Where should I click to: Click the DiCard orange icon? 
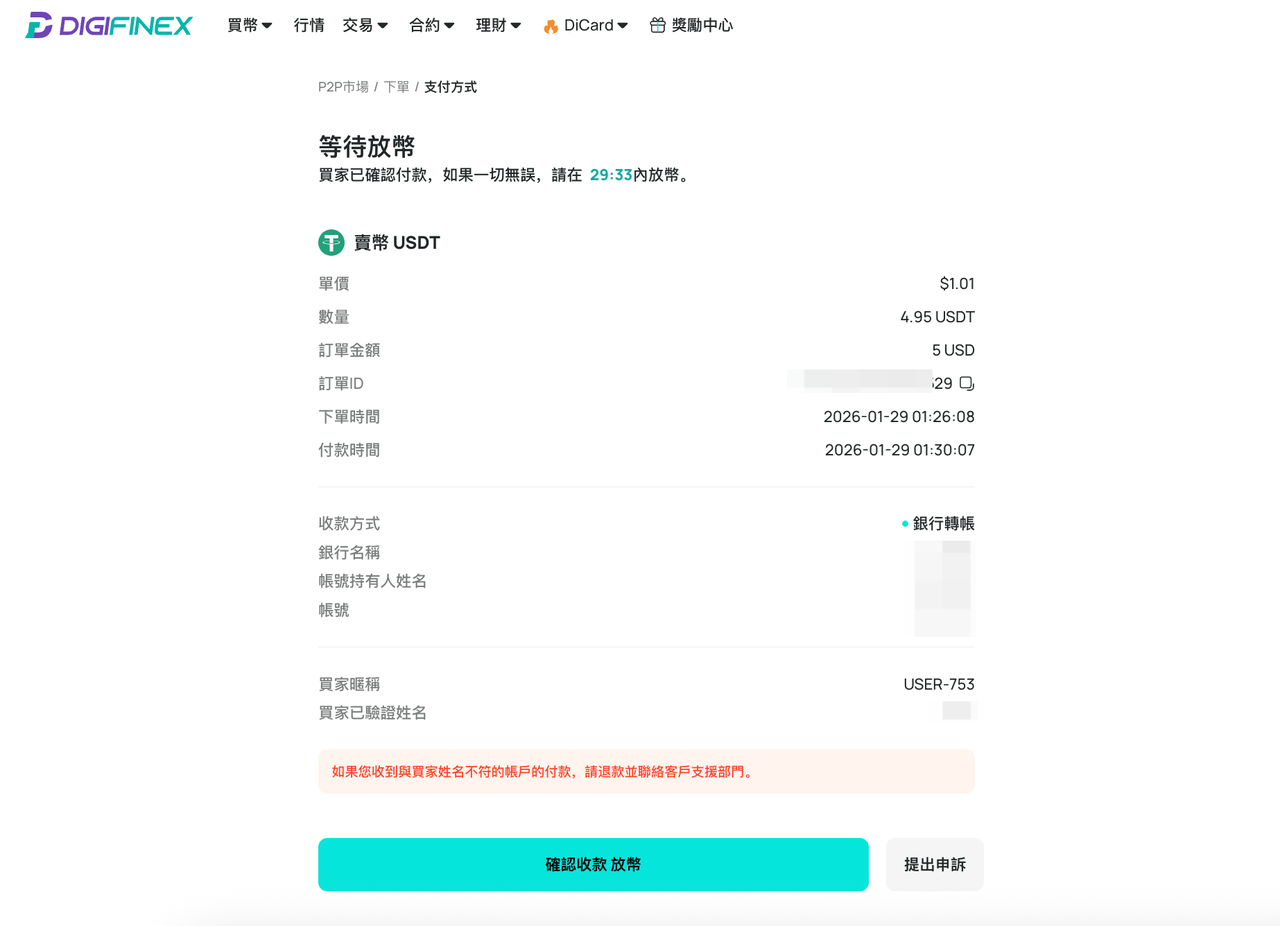(551, 26)
